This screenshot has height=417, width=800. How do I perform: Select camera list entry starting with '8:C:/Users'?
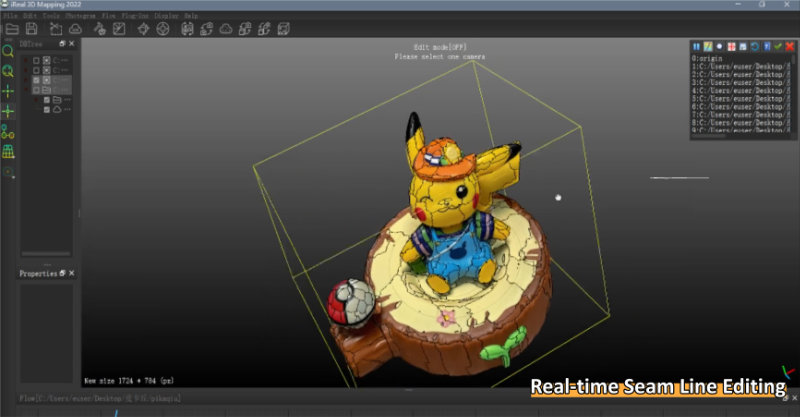741,122
